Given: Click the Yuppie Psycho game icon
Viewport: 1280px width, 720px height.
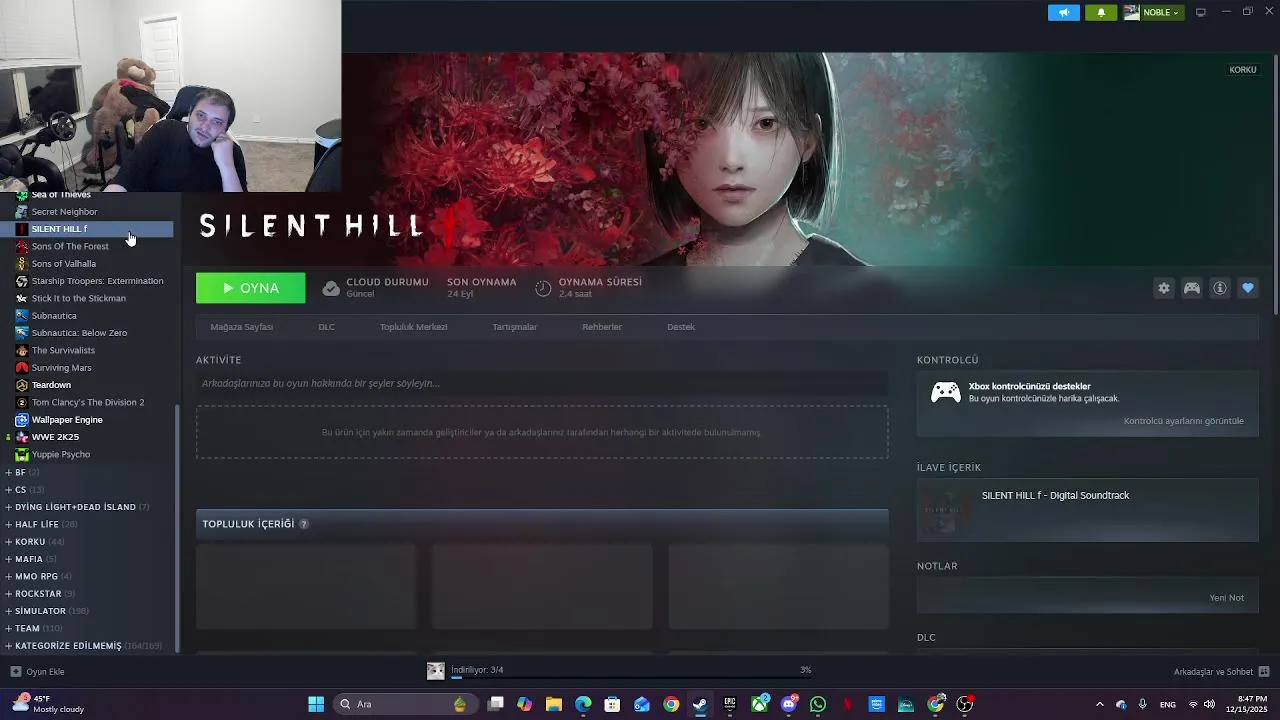Looking at the screenshot, I should [22, 454].
